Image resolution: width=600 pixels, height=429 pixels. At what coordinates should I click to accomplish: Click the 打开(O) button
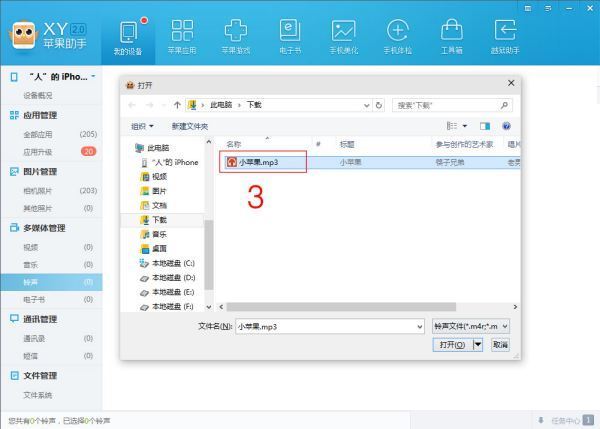point(453,345)
